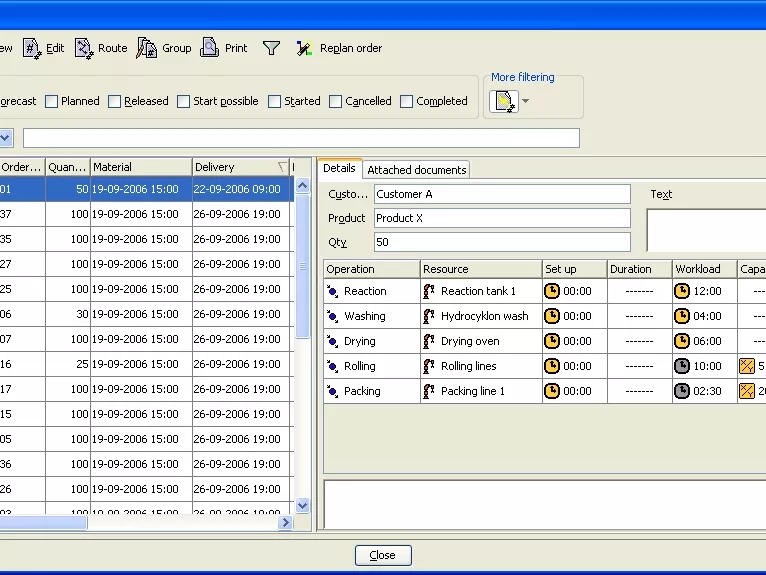766x575 pixels.
Task: Click the Hydrocyklon wash resource text
Action: (485, 316)
